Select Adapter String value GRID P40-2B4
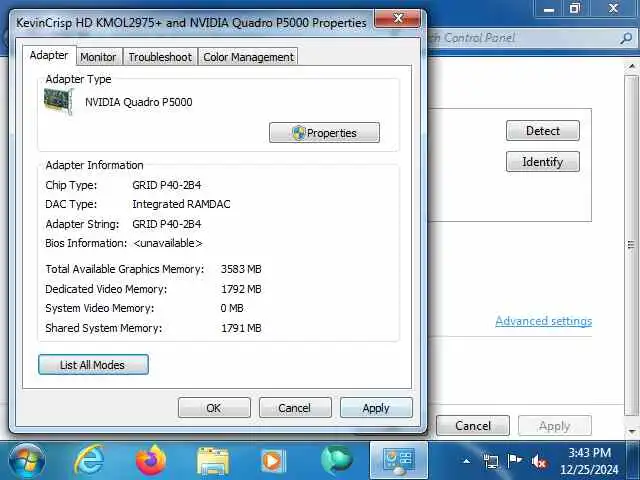The image size is (640, 480). tap(167, 224)
